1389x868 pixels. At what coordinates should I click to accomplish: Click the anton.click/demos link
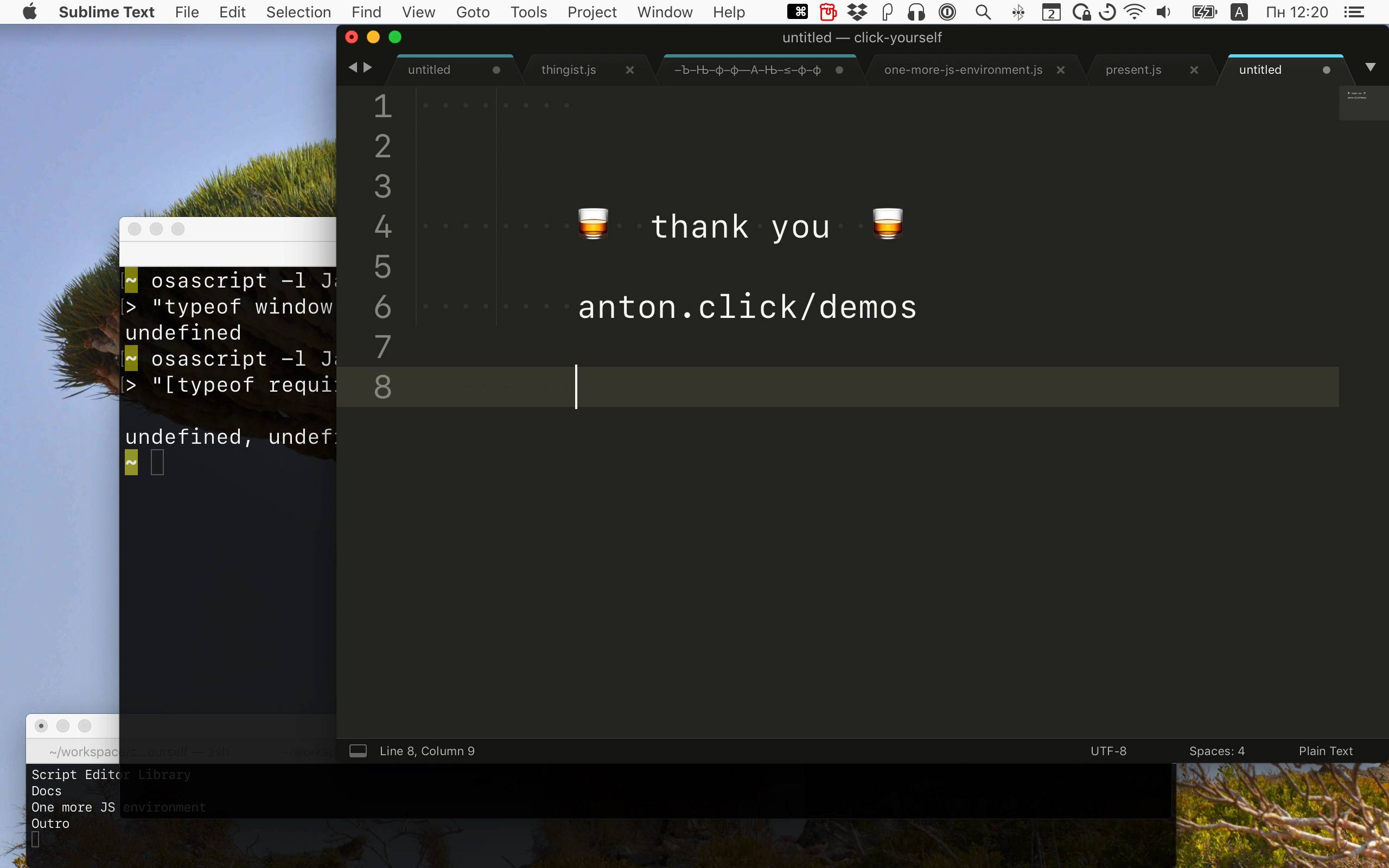click(747, 307)
